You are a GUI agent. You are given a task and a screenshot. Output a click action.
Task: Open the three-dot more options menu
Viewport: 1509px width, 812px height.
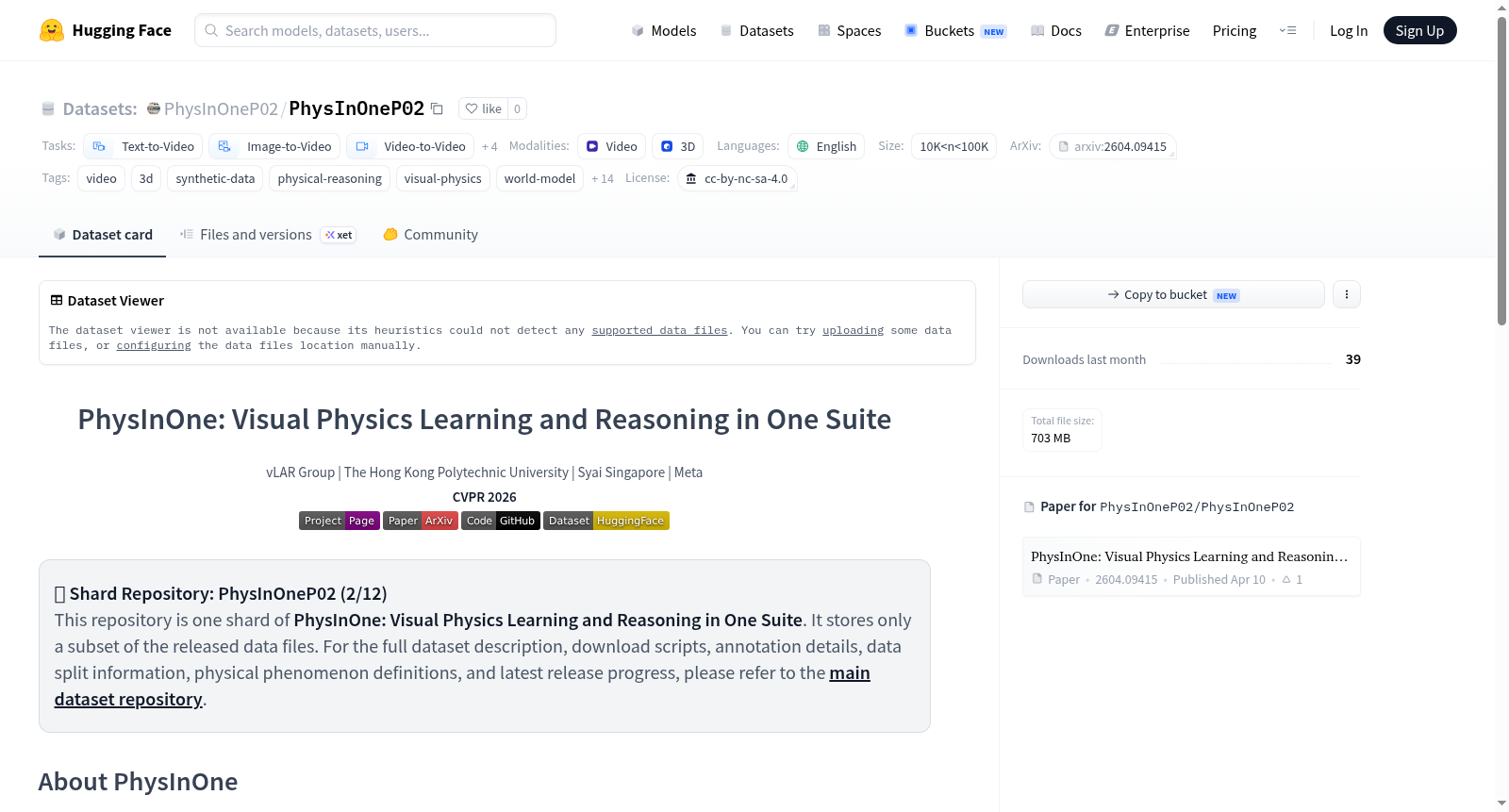point(1347,294)
